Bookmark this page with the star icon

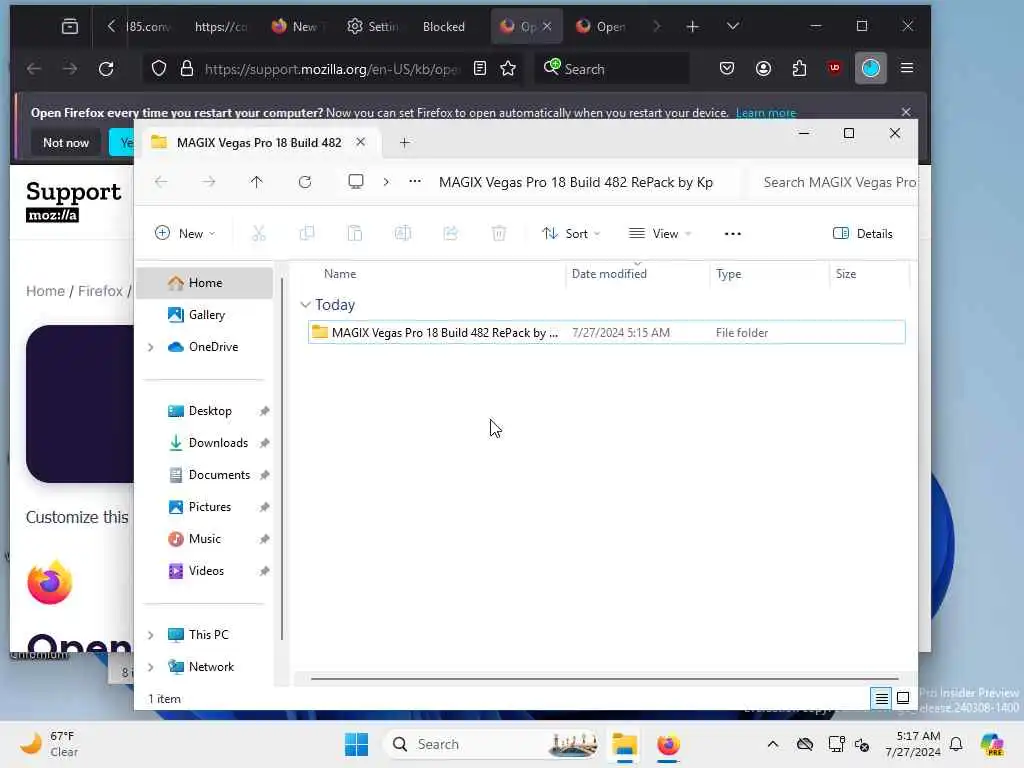[x=508, y=69]
